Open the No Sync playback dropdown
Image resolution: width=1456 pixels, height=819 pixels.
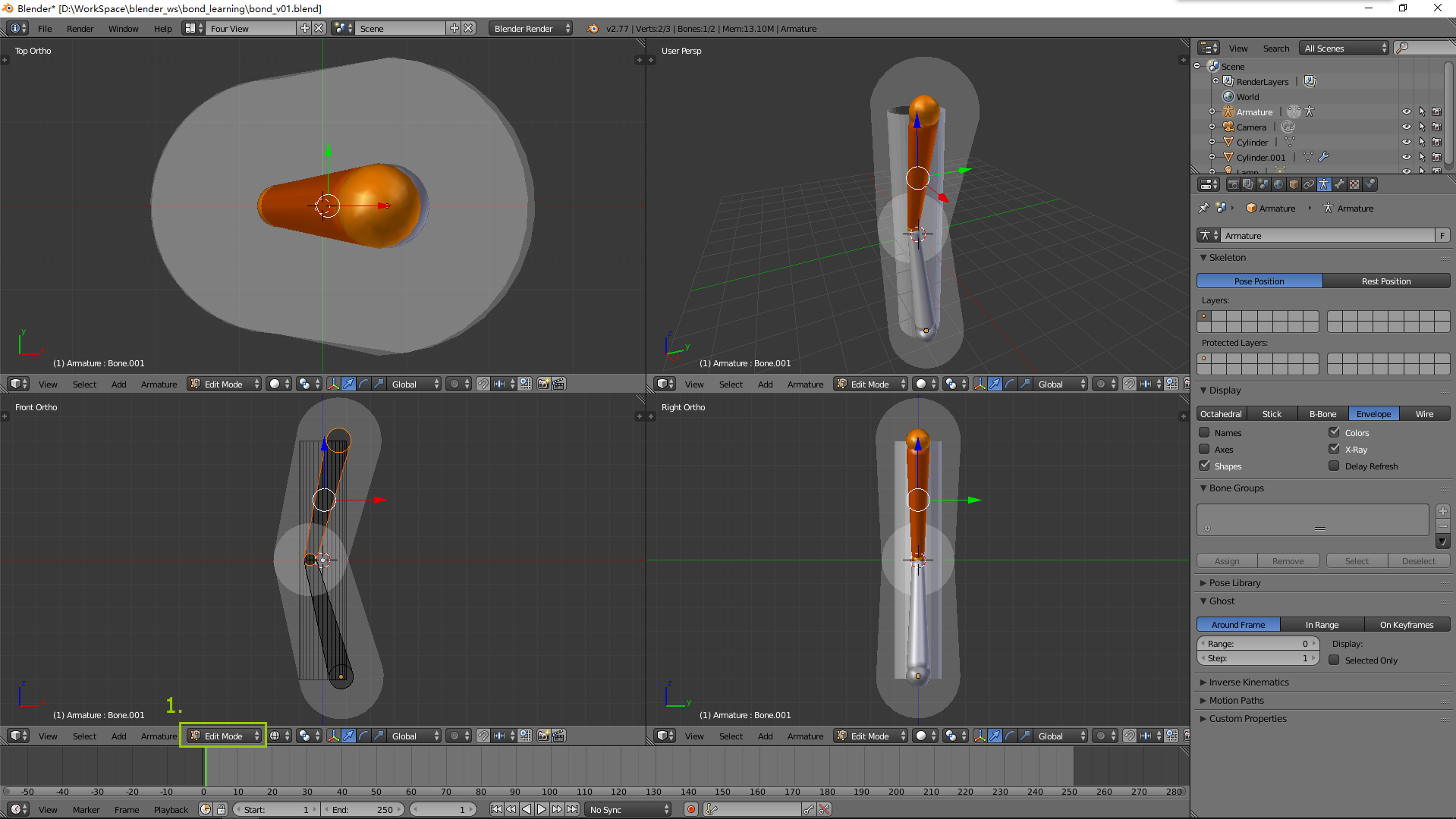pos(629,809)
